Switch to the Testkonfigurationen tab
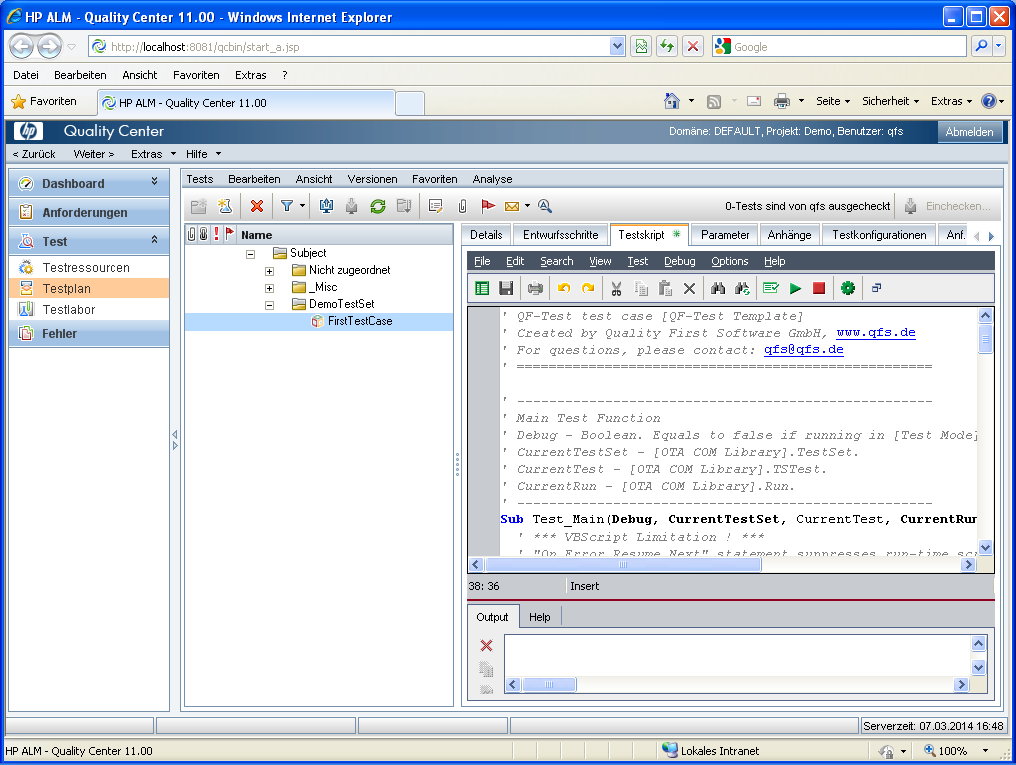 (879, 234)
